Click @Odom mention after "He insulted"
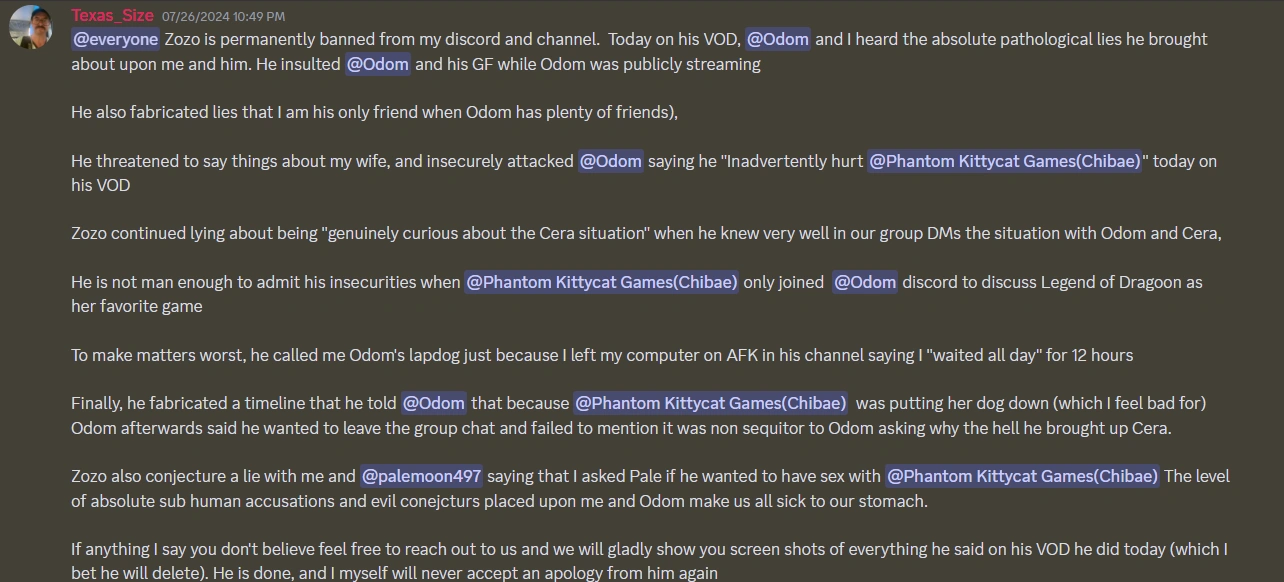This screenshot has height=582, width=1284. click(x=377, y=64)
